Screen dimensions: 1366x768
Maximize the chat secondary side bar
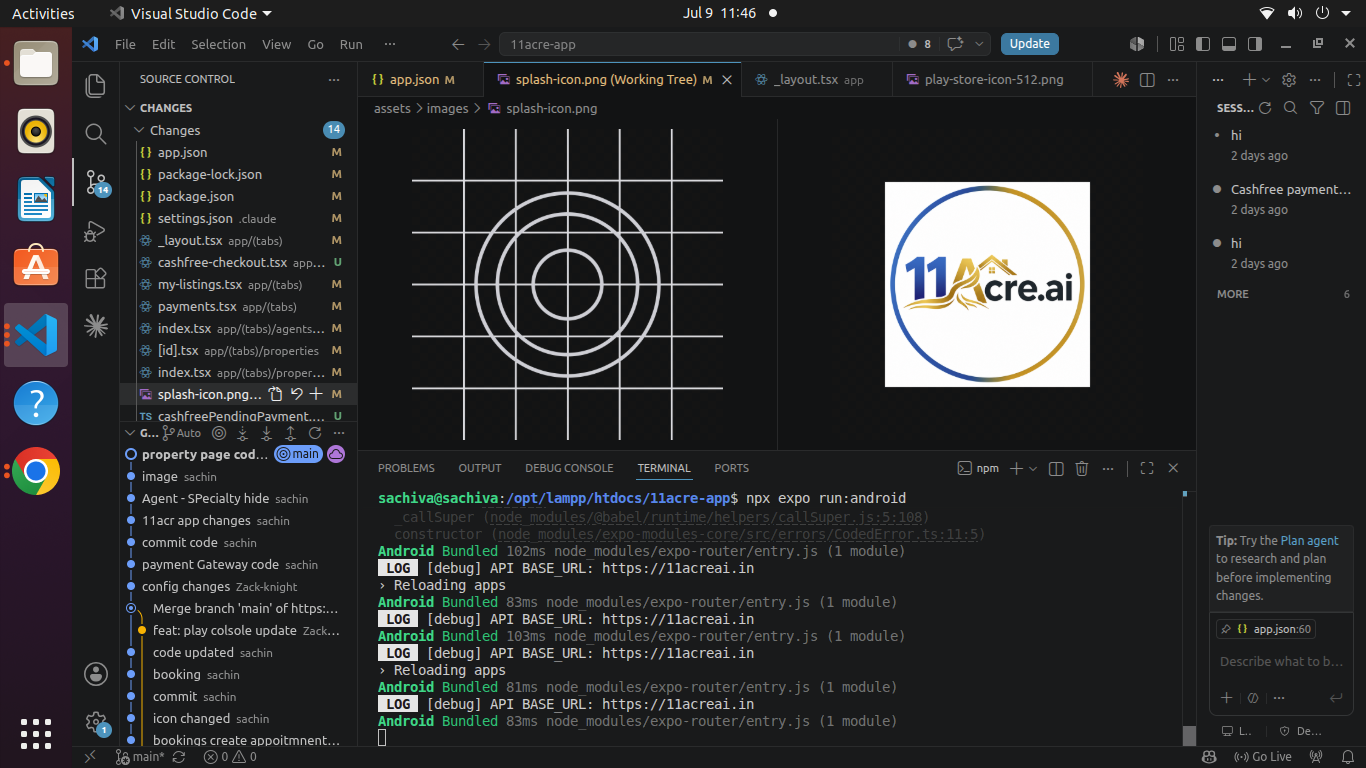1355,80
